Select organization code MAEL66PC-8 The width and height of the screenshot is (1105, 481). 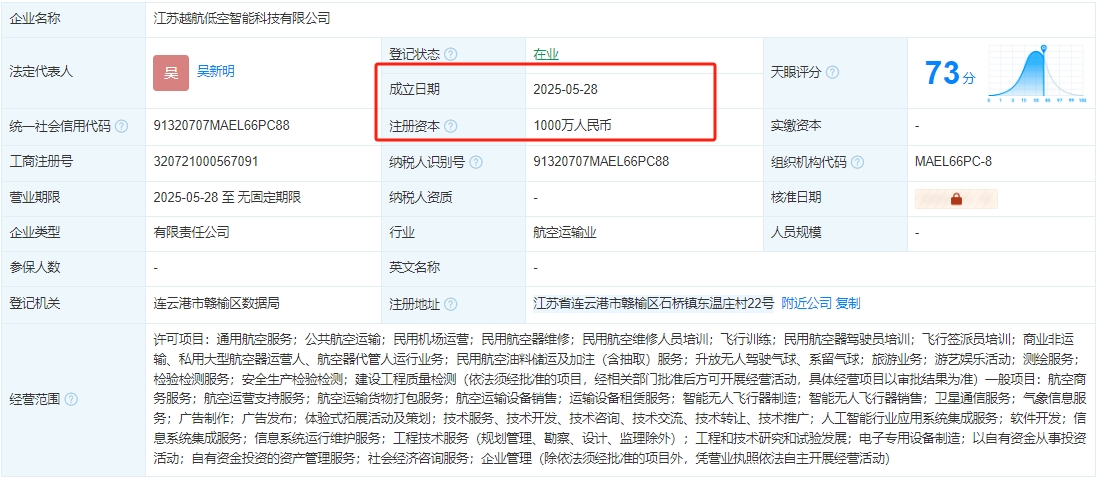coord(953,161)
